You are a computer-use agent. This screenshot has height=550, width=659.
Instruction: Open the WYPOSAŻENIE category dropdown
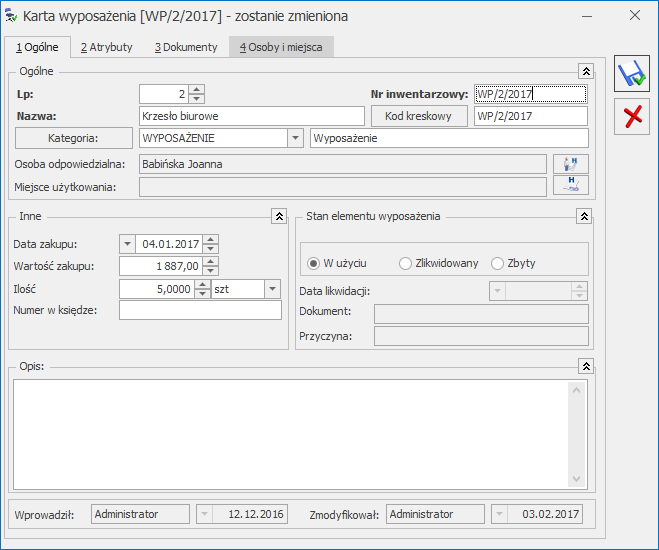click(295, 138)
